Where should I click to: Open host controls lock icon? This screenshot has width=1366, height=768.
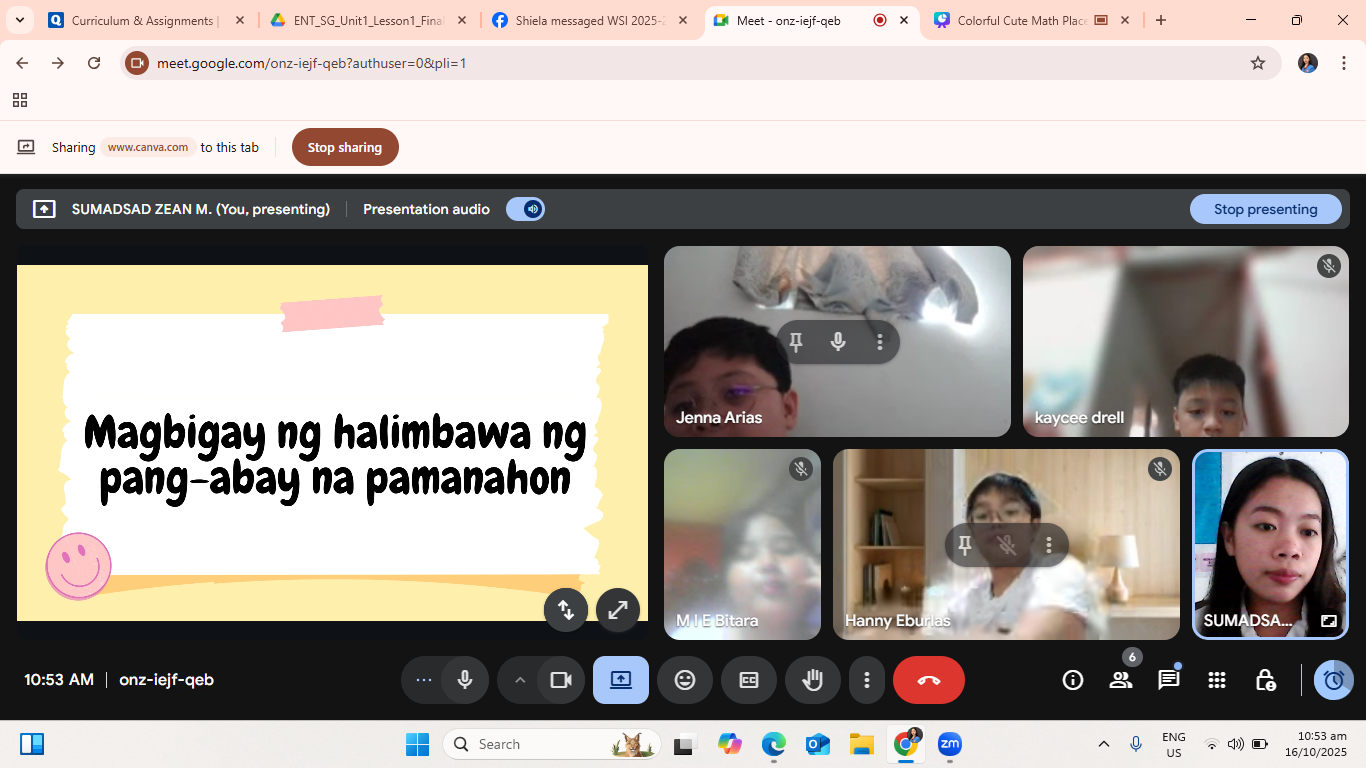click(x=1265, y=680)
